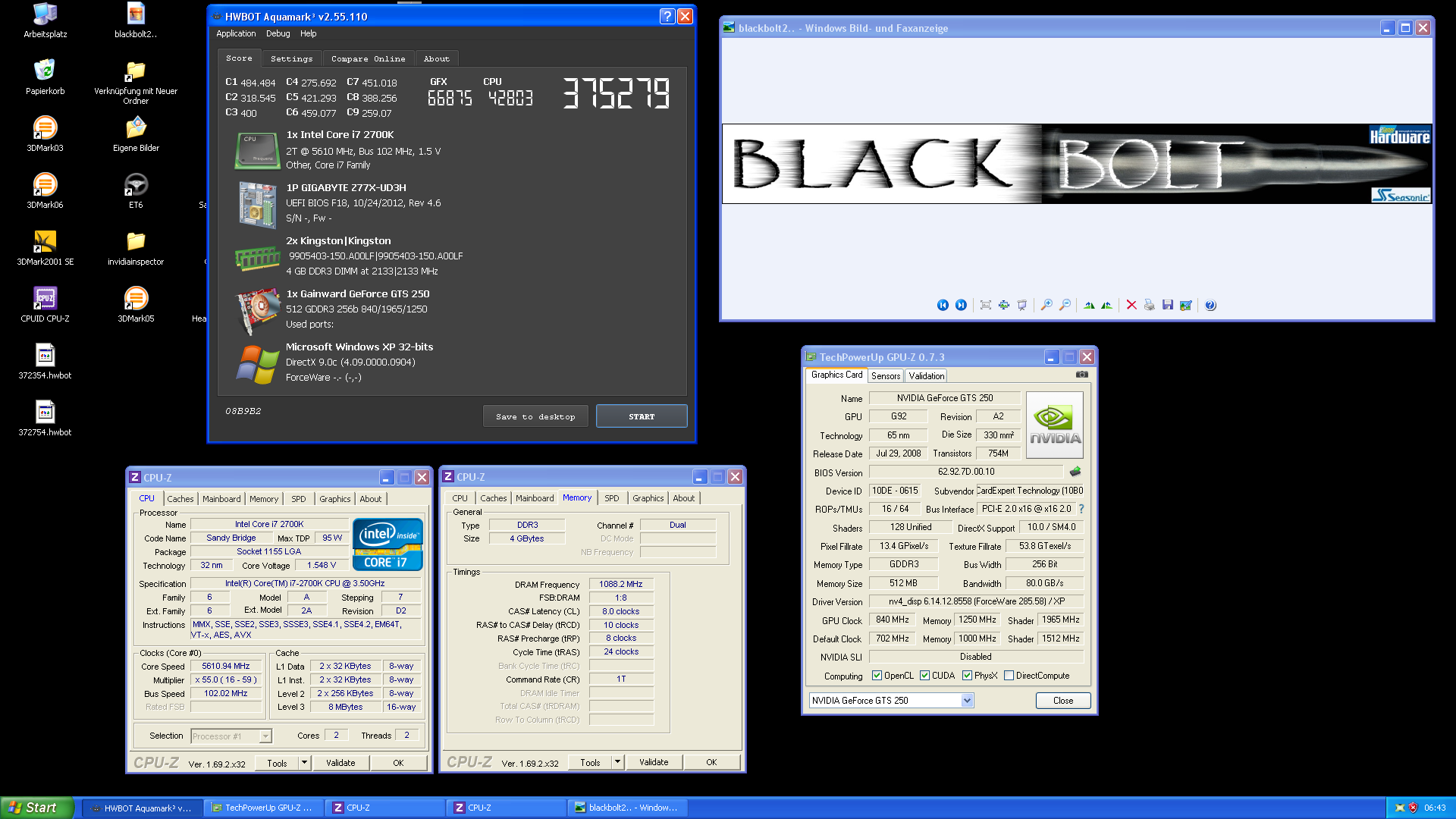Start slideshow in picture viewer
The height and width of the screenshot is (819, 1456).
pos(1022,305)
